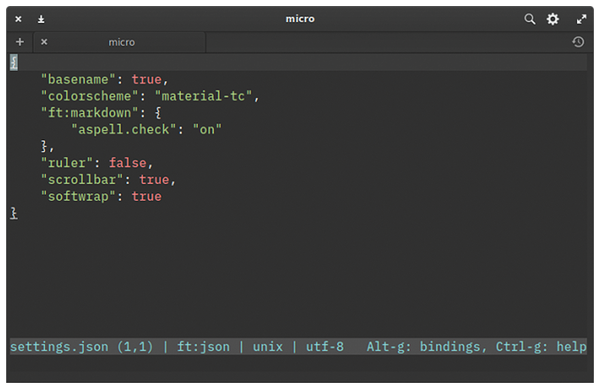This screenshot has width=600, height=389.
Task: Click the download arrow icon in the header
Action: pyautogui.click(x=41, y=19)
